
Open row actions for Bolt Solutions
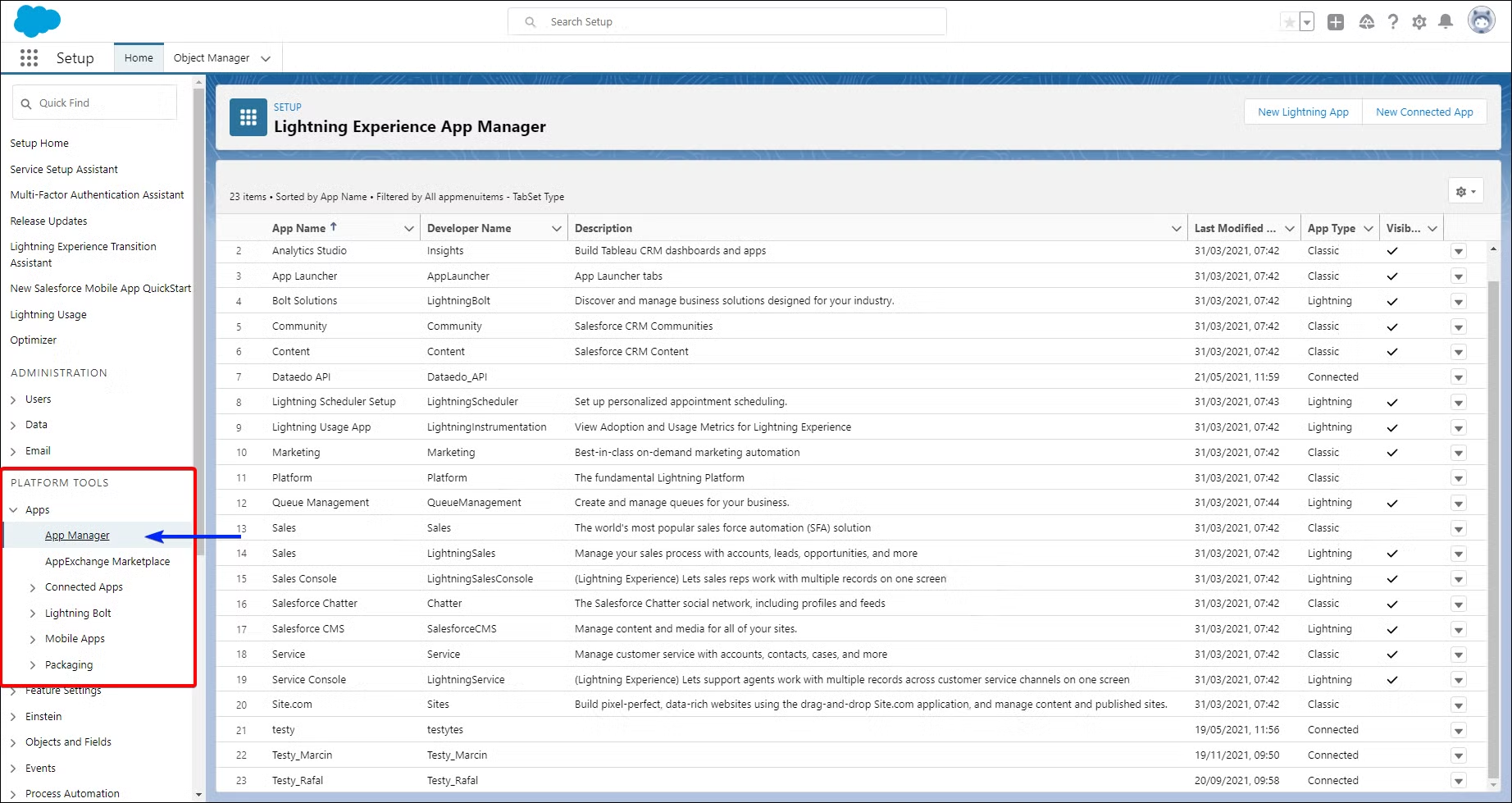tap(1459, 302)
